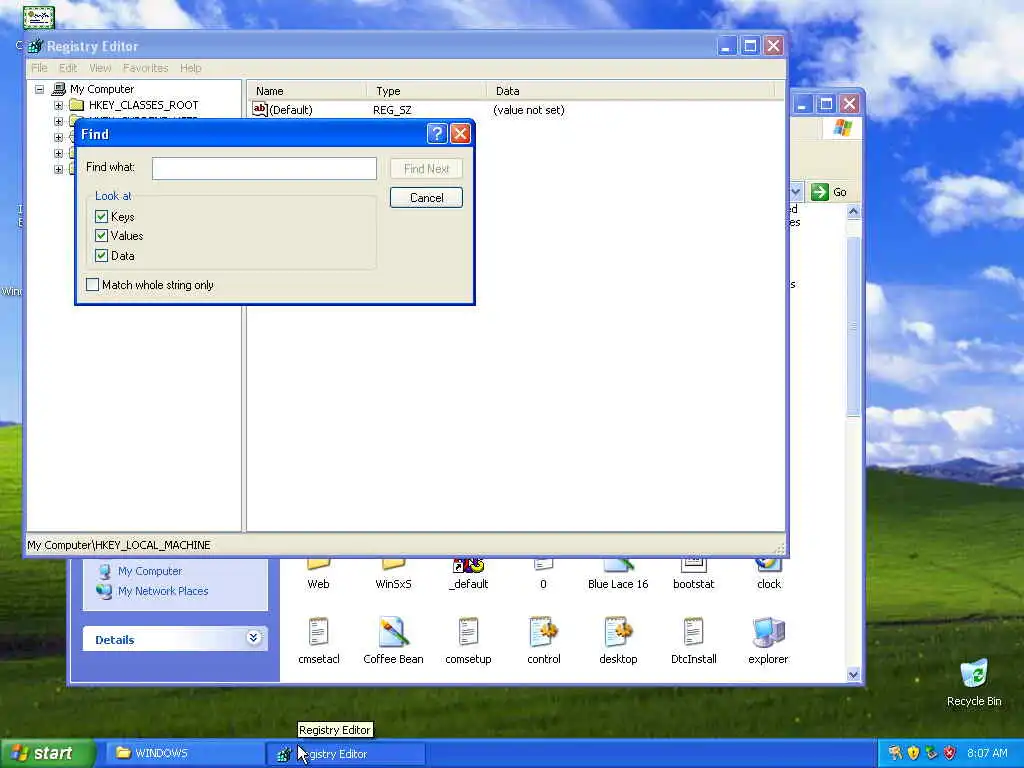Close the Find dialog with red X
This screenshot has height=768, width=1024.
coord(460,134)
